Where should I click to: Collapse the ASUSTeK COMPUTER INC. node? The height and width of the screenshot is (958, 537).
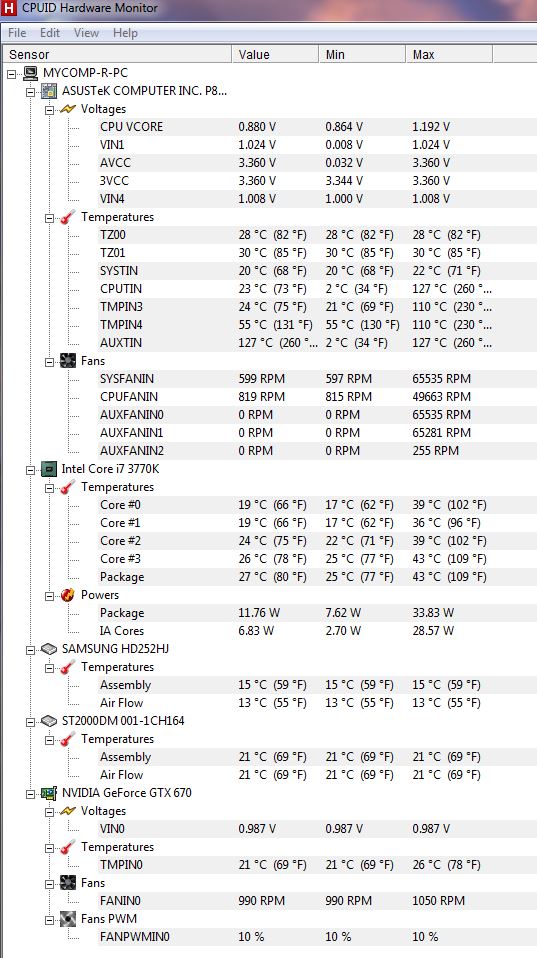click(x=30, y=92)
